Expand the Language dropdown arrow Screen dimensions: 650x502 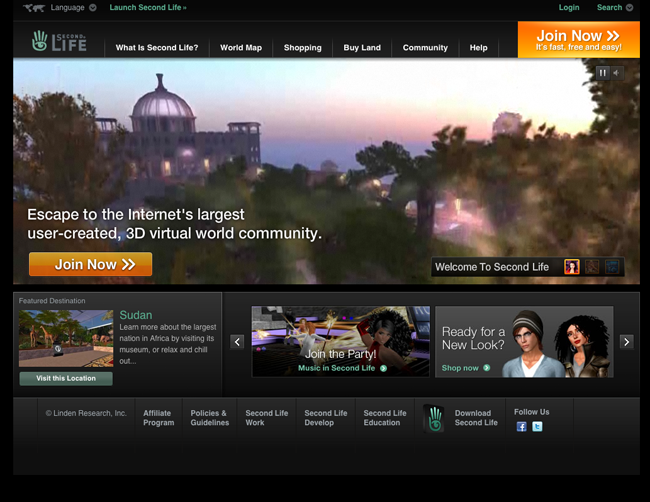coord(93,7)
